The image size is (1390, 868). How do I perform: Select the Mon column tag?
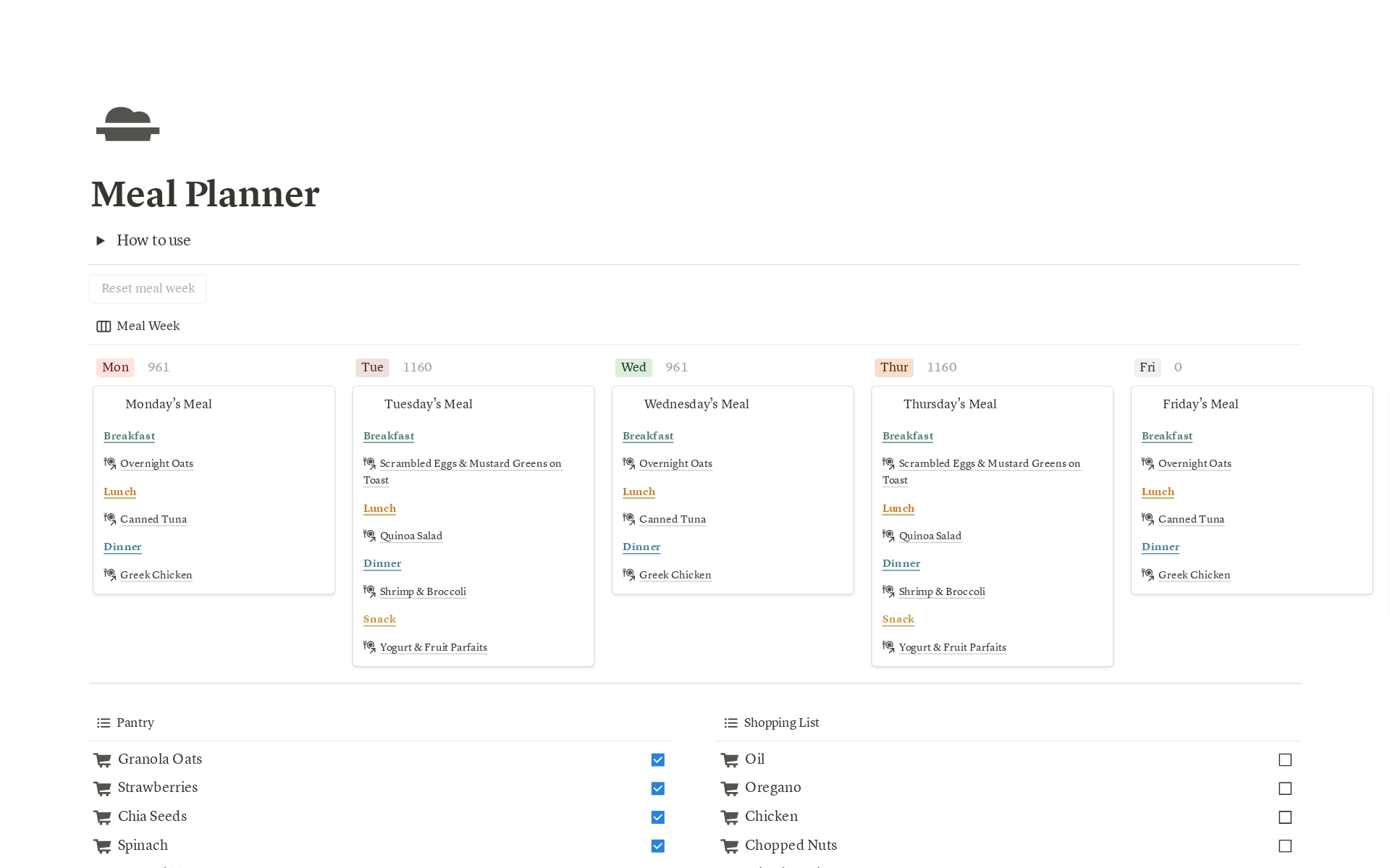(114, 367)
